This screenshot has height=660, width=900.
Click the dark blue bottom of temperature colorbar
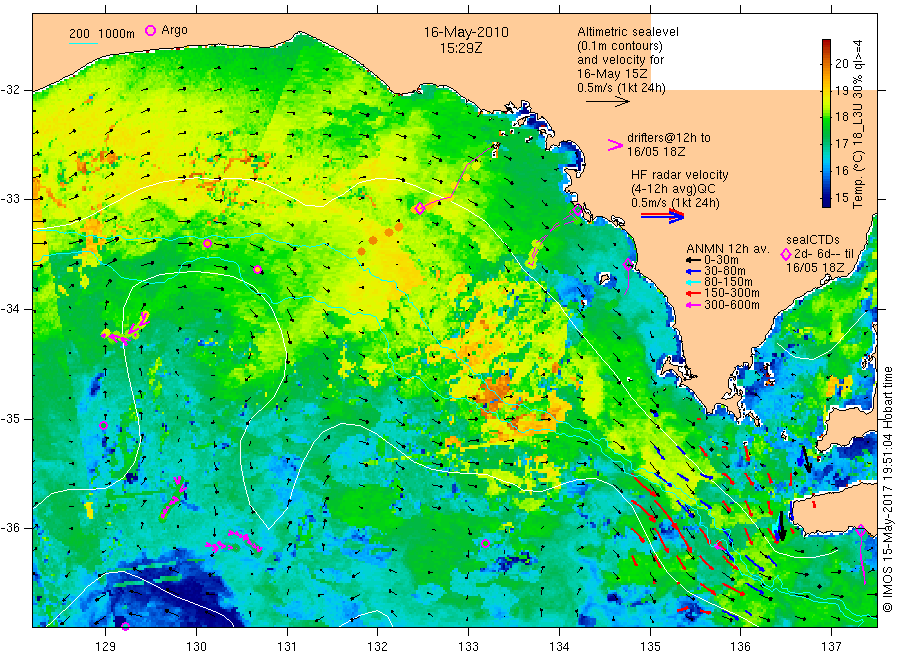[826, 201]
